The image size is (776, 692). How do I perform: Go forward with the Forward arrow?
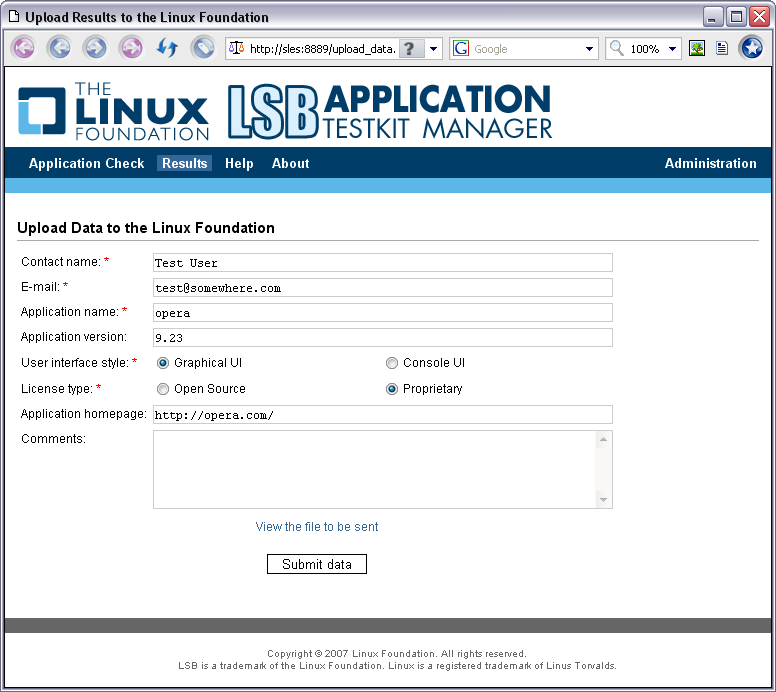[x=96, y=48]
